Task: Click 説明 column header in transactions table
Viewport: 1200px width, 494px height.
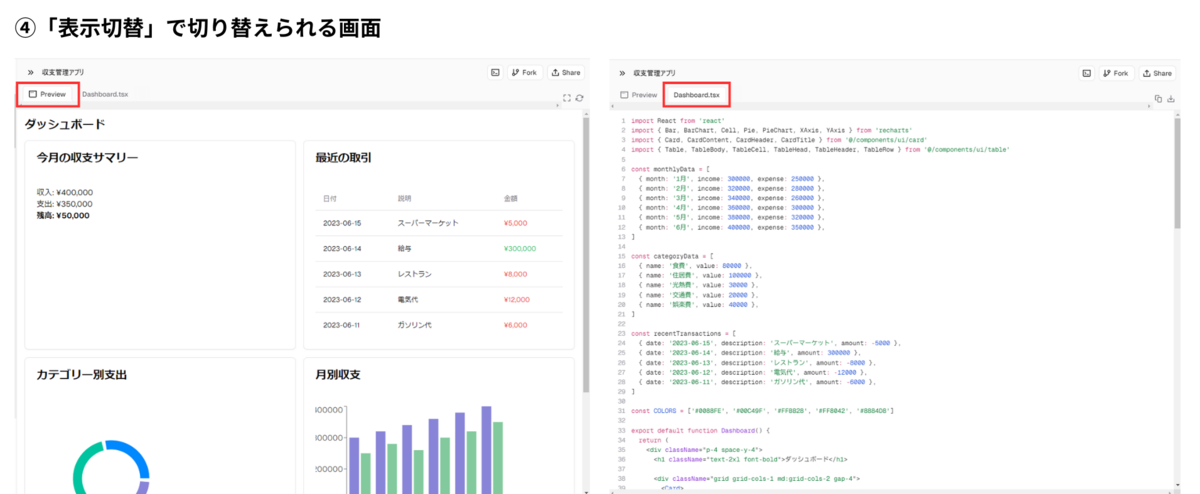Action: pyautogui.click(x=405, y=199)
